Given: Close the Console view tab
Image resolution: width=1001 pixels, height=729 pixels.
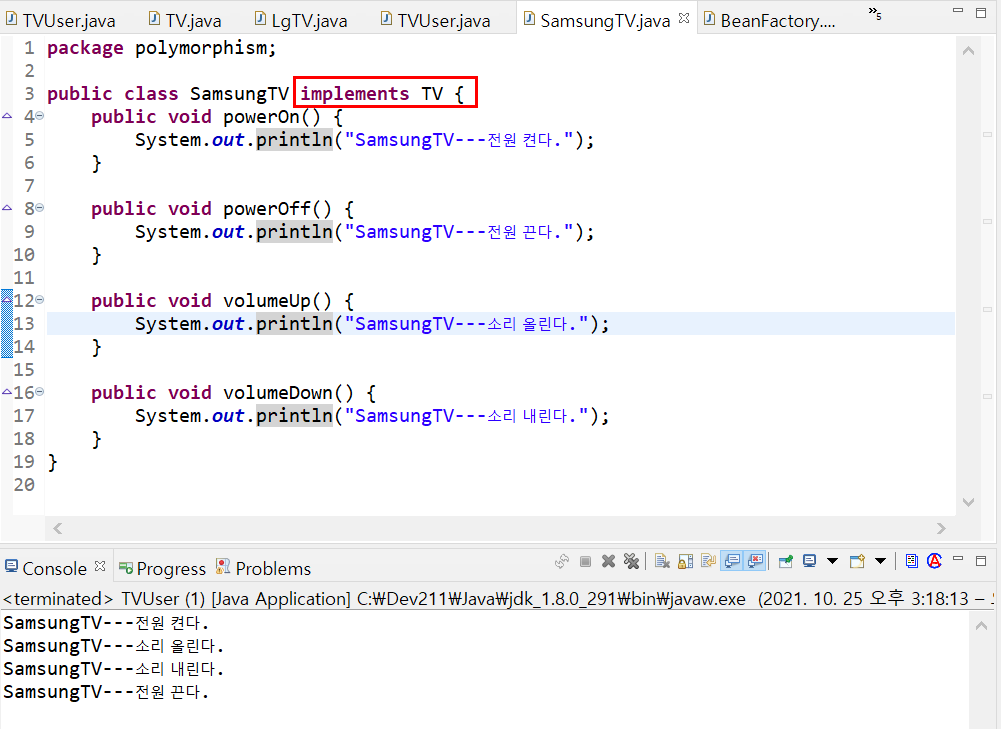Looking at the screenshot, I should (x=100, y=566).
